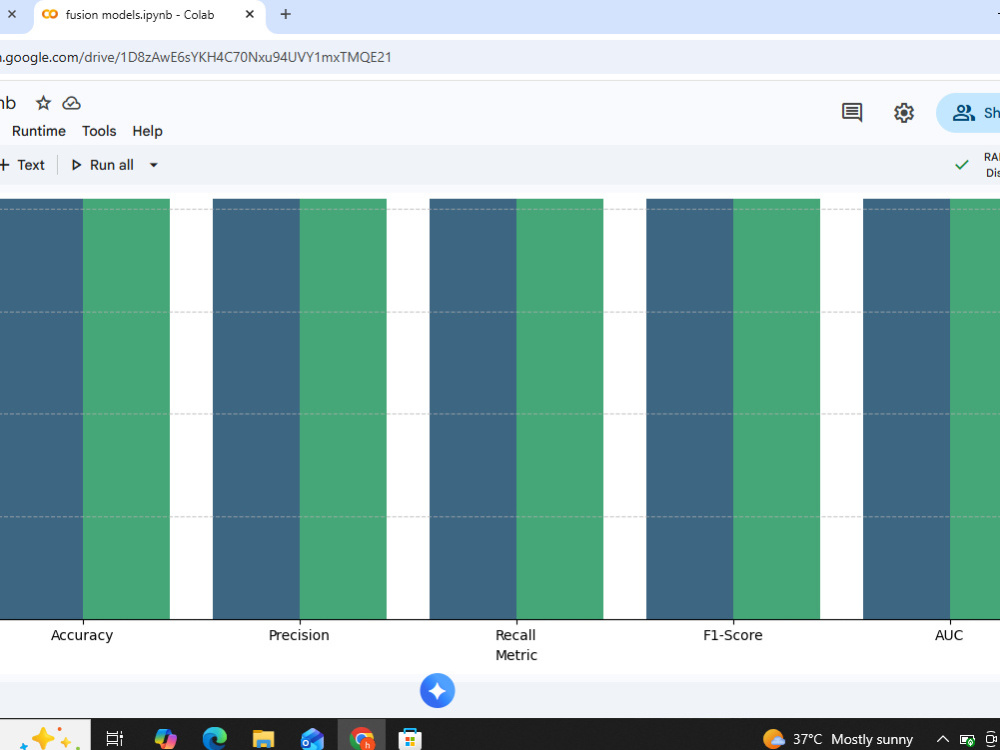Open the comments panel icon
Screen dimensions: 1000x750
tap(851, 113)
